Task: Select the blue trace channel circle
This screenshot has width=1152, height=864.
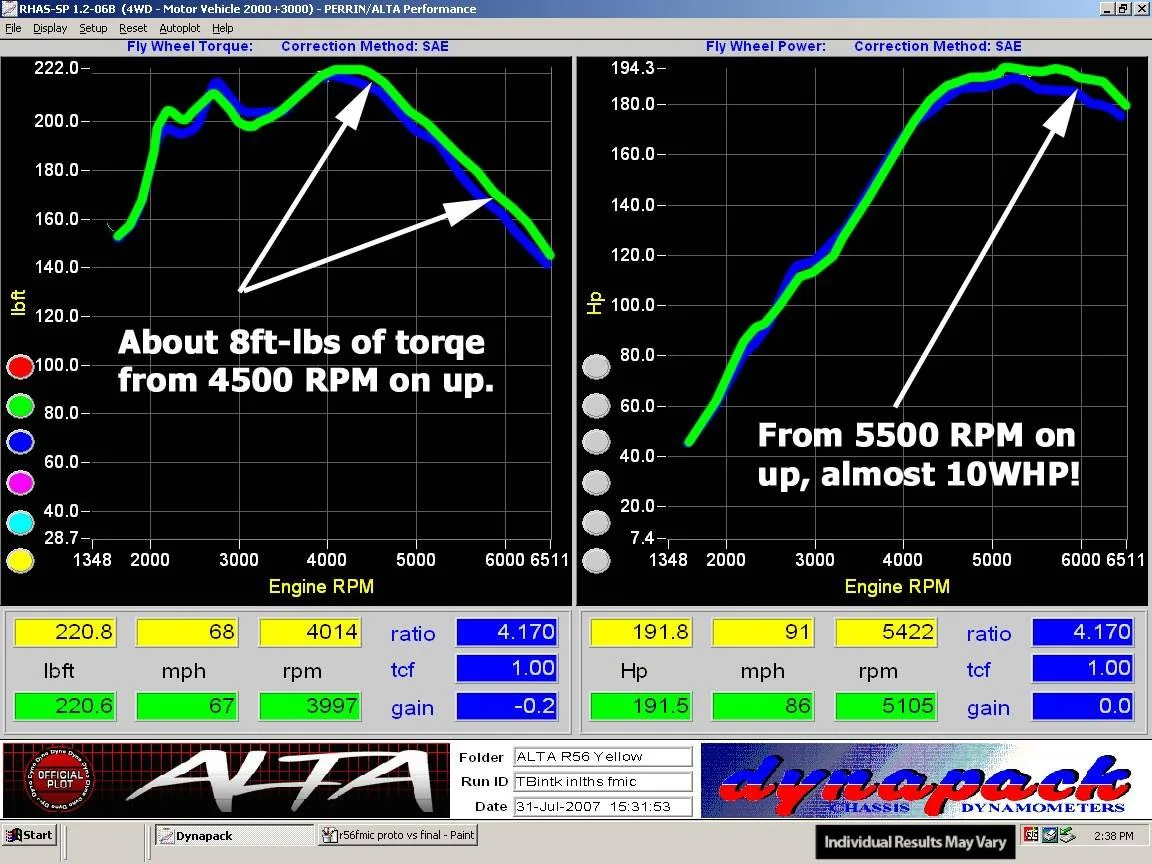Action: pyautogui.click(x=20, y=442)
